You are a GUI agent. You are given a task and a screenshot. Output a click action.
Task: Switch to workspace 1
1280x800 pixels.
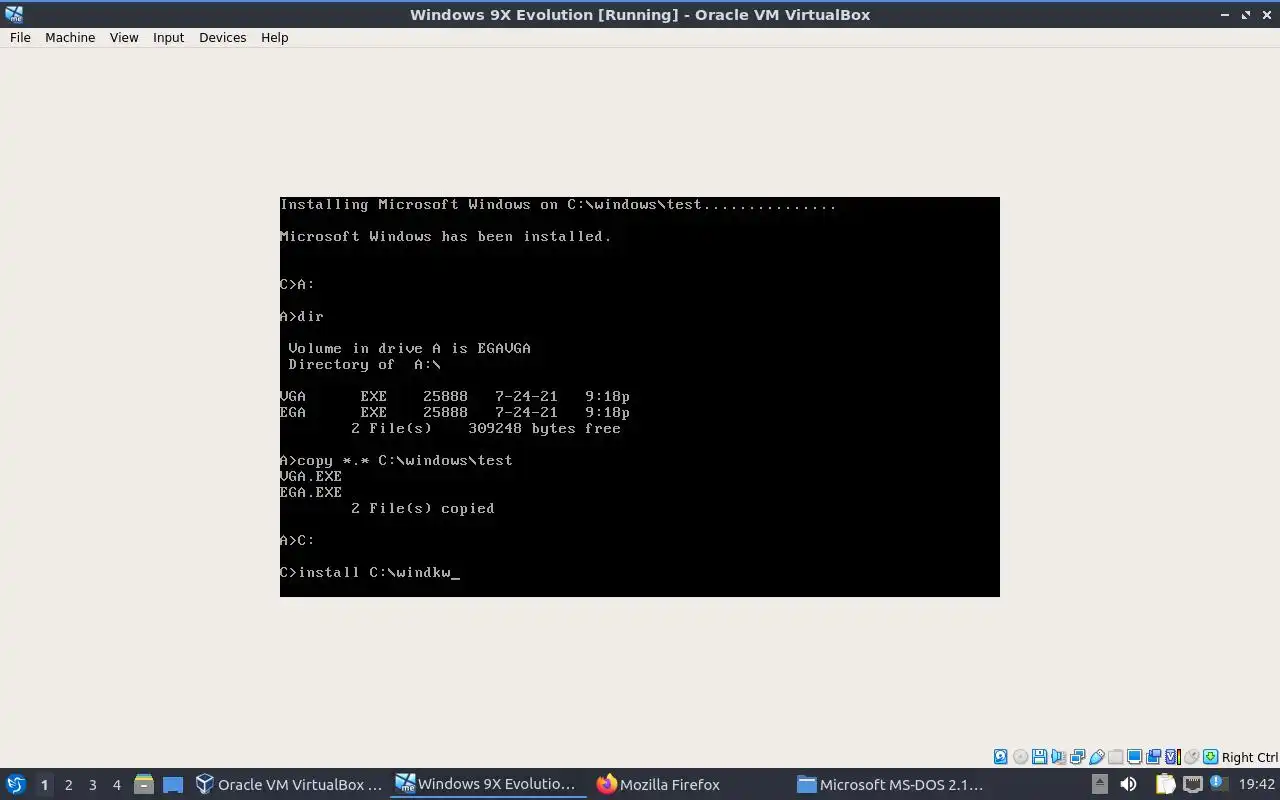pos(44,785)
